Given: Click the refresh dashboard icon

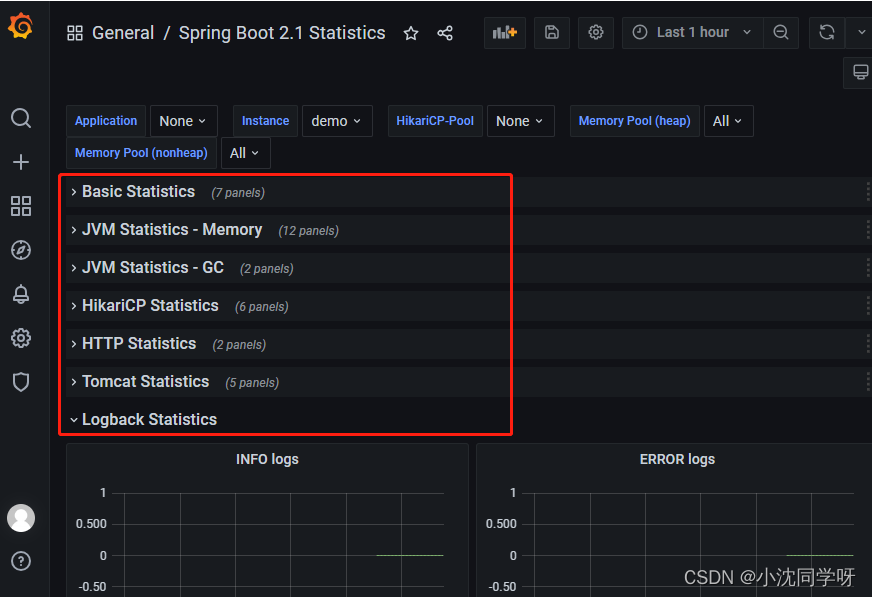Looking at the screenshot, I should (827, 33).
